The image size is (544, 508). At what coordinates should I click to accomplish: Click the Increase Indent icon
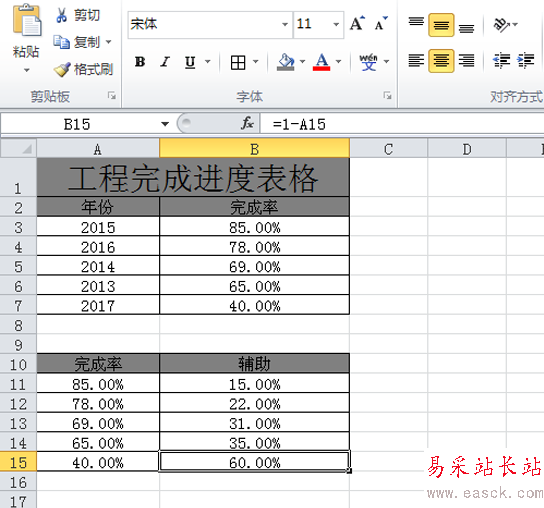526,61
